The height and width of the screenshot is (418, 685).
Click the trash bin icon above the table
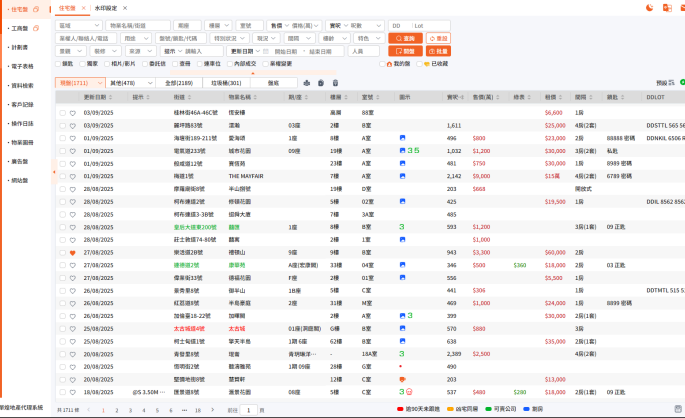[335, 83]
